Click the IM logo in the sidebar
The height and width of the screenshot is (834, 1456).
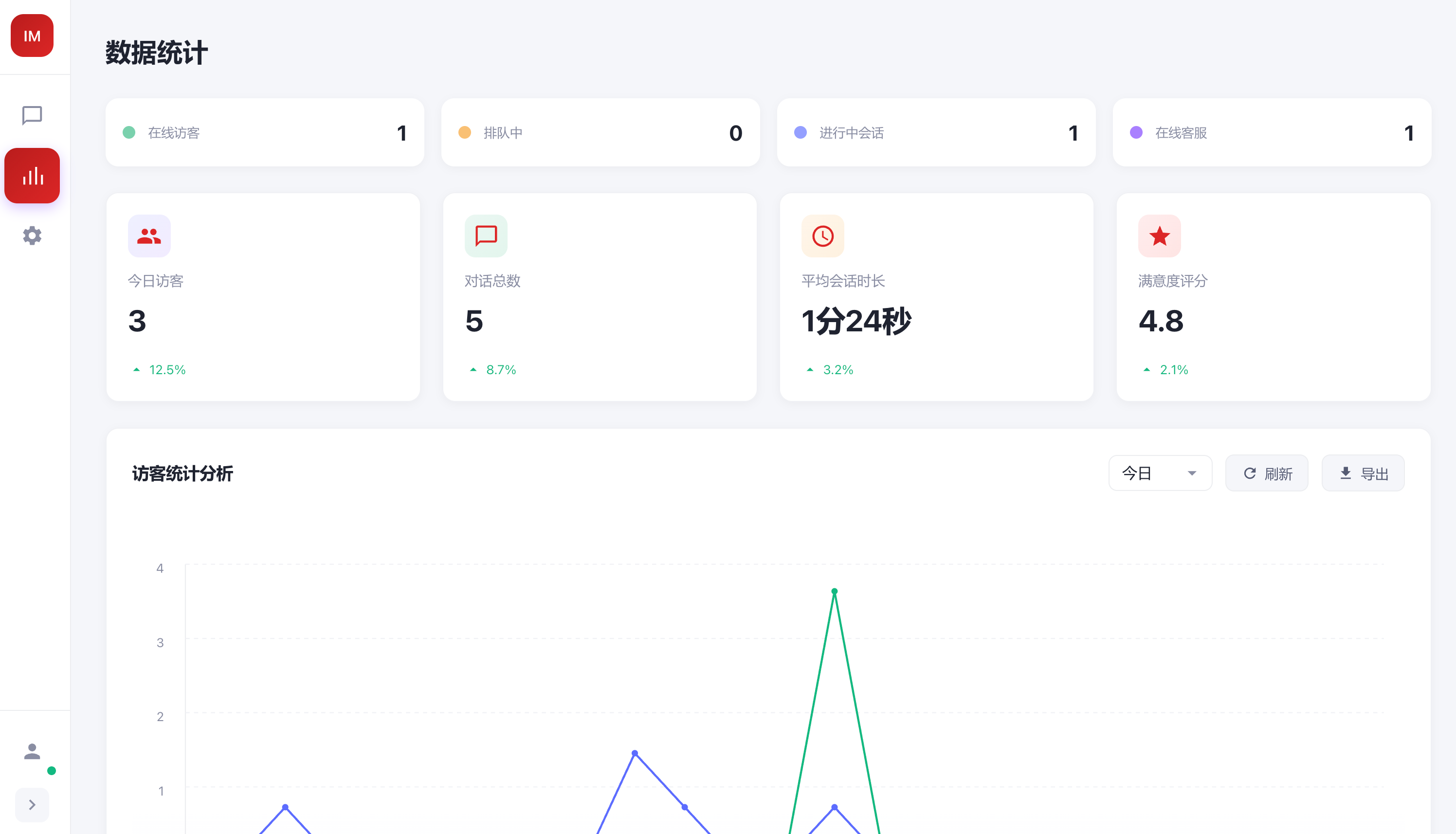32,36
